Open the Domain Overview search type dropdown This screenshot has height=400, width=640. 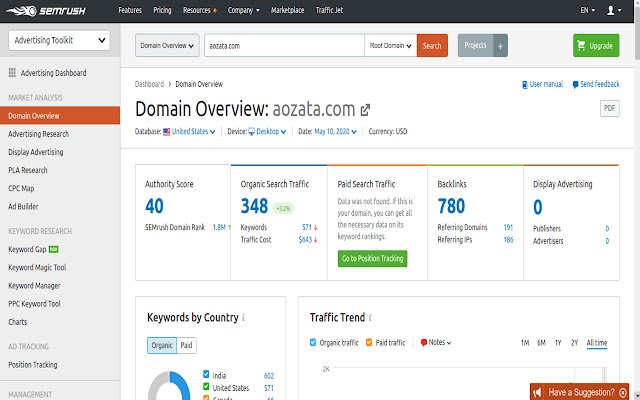(167, 46)
